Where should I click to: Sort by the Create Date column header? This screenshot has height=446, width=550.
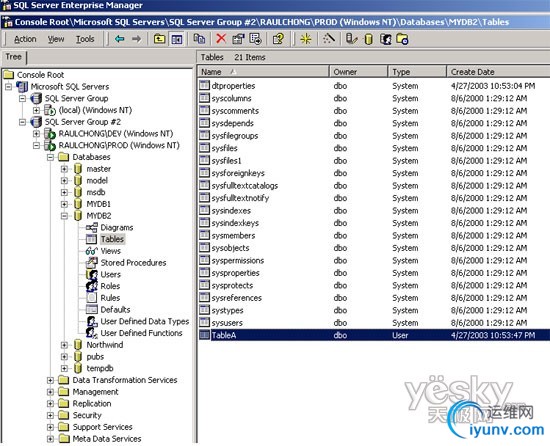pos(498,72)
